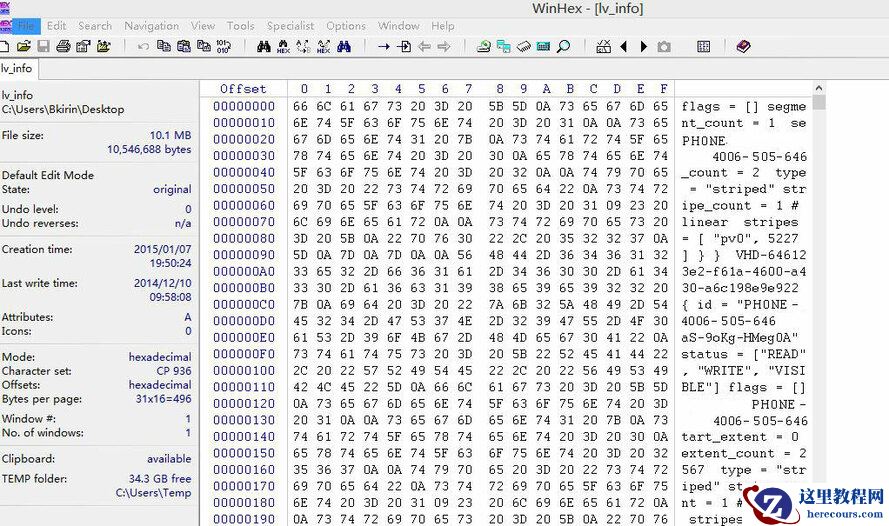Click the scrollbar up arrow in hex view
Screen dimensions: 889x526
point(818,88)
